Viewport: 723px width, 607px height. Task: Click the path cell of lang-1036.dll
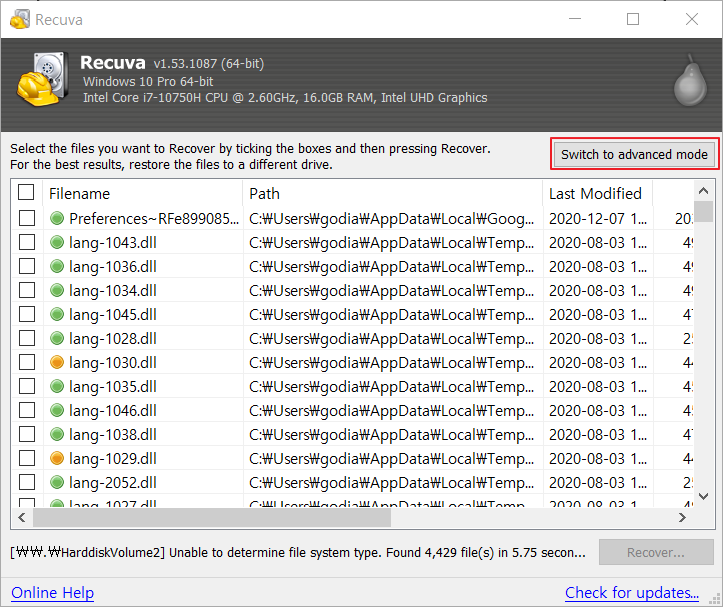(391, 266)
